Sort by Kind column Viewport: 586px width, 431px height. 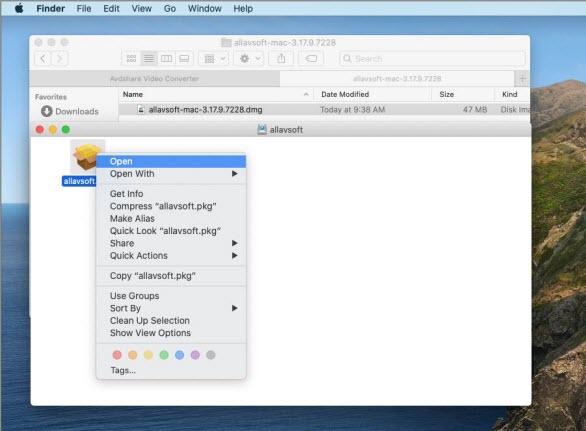(x=512, y=94)
